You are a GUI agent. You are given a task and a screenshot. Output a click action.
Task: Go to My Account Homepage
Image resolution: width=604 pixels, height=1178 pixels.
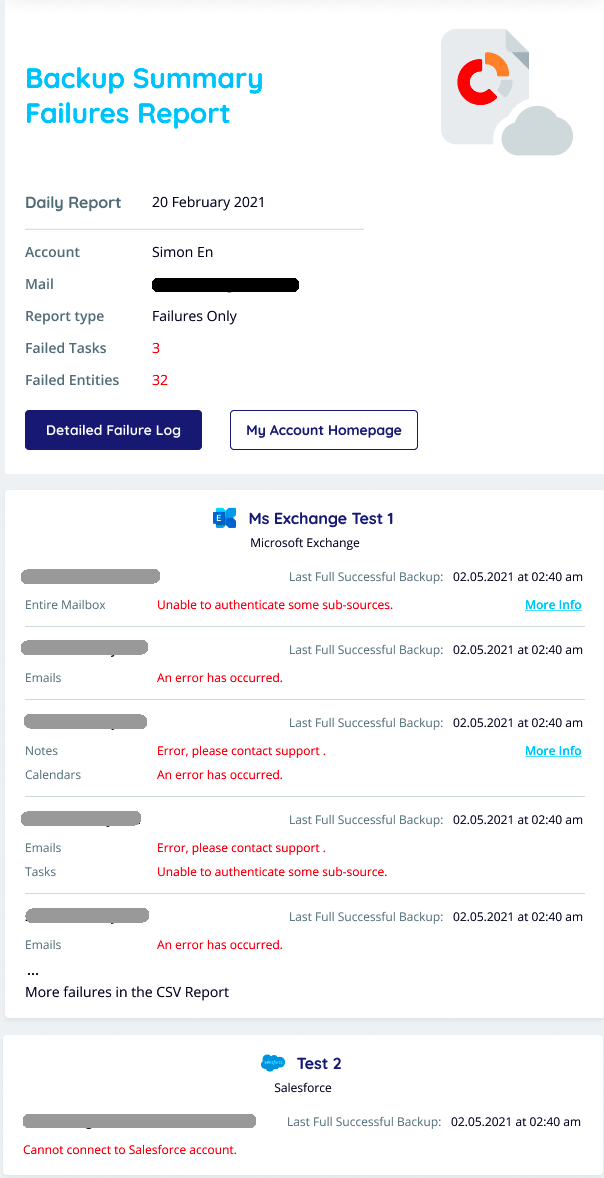point(324,430)
